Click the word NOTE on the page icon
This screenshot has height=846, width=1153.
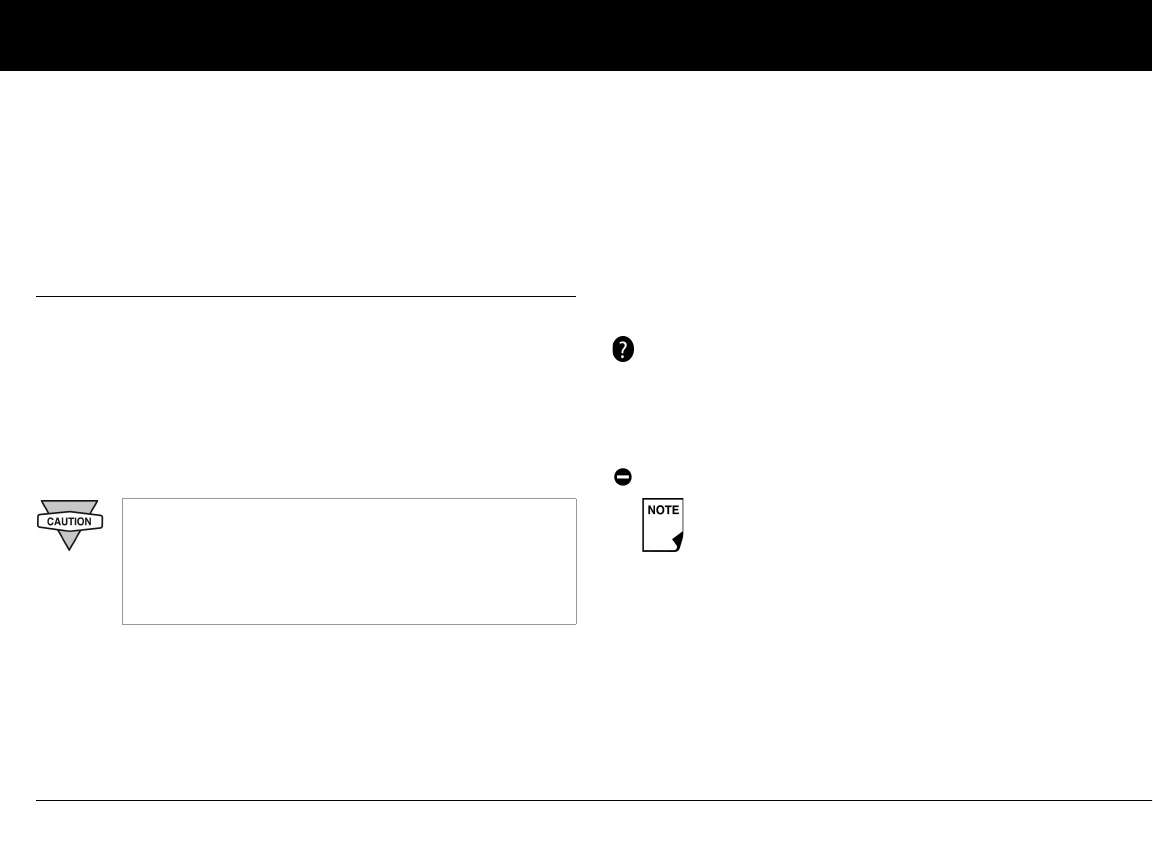point(662,510)
